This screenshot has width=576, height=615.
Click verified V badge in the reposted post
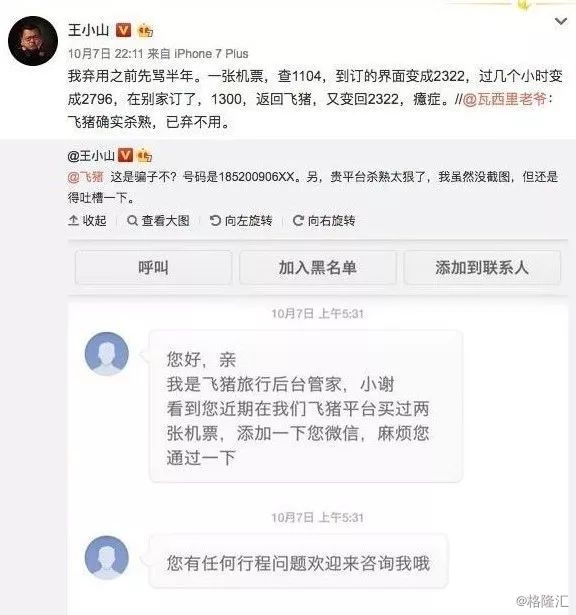125,155
